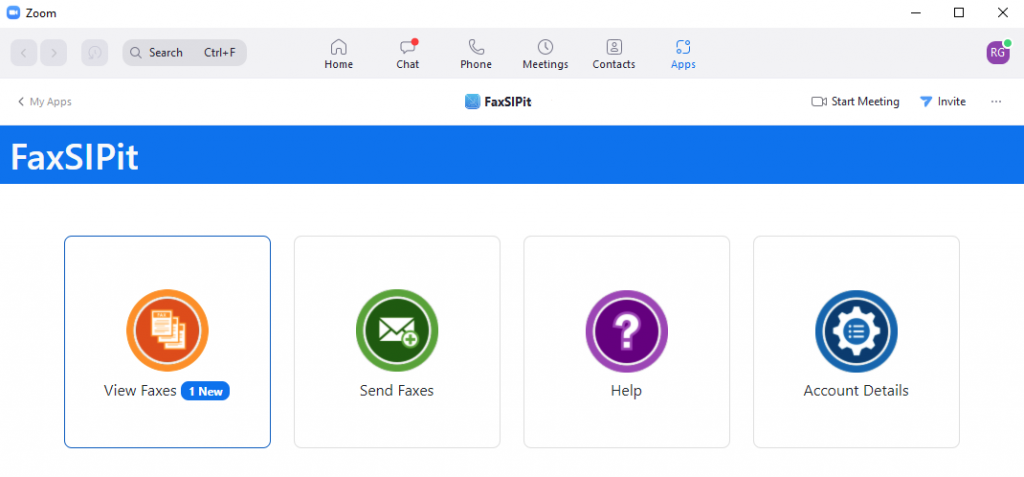Screen dimensions: 1024x477
Task: Select the Apps tab
Action: click(x=683, y=54)
